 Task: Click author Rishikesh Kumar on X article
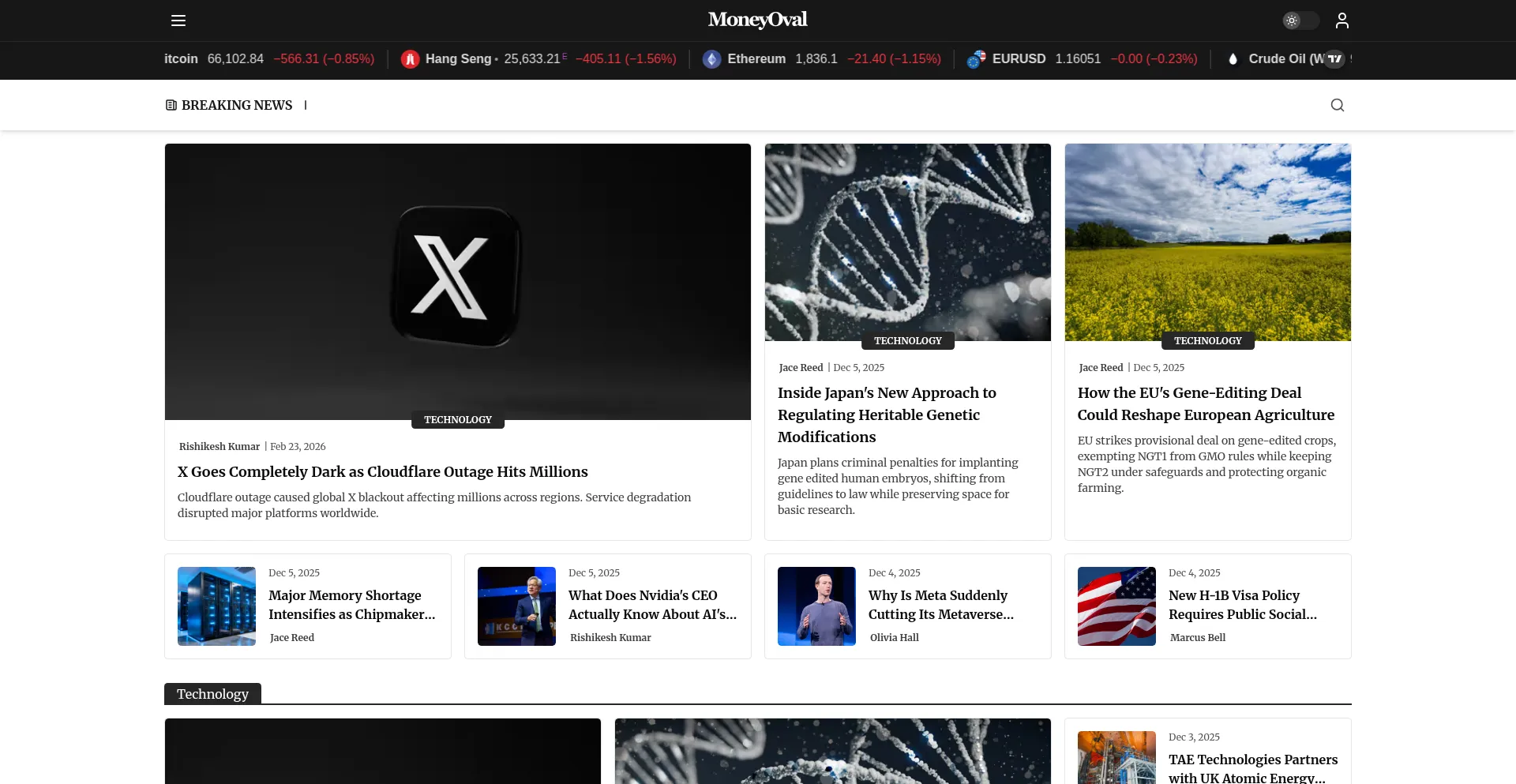[x=220, y=447]
